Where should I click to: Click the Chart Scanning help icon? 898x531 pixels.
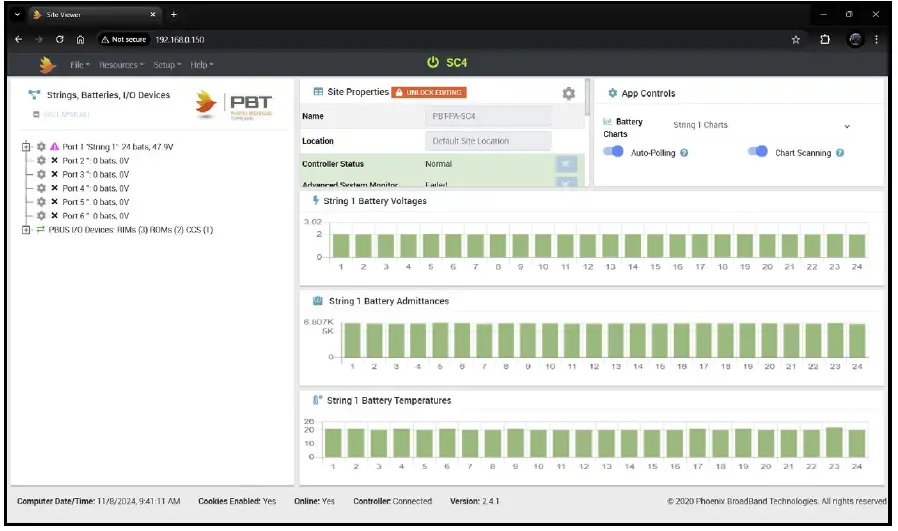pos(840,153)
